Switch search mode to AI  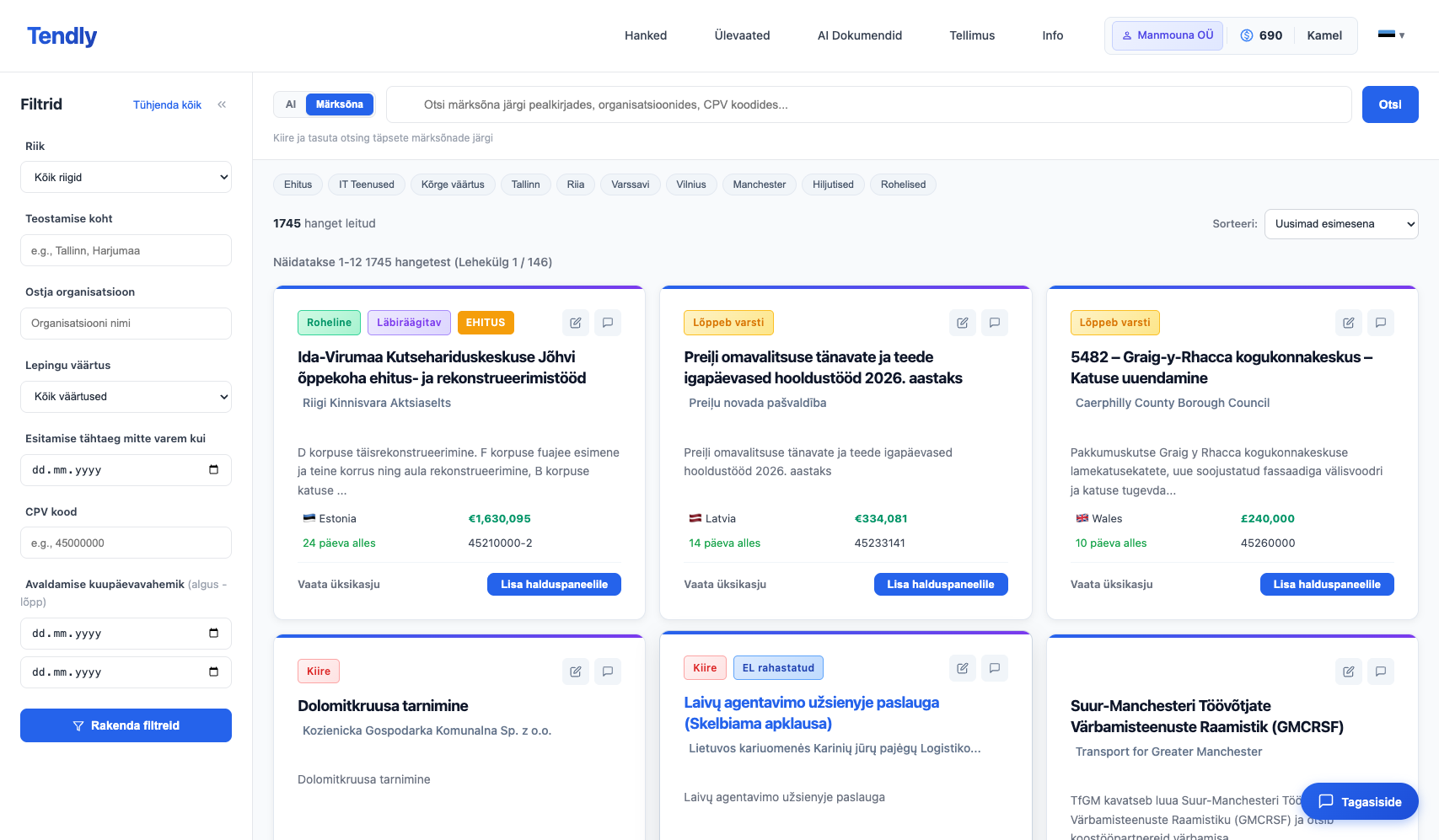(x=291, y=104)
